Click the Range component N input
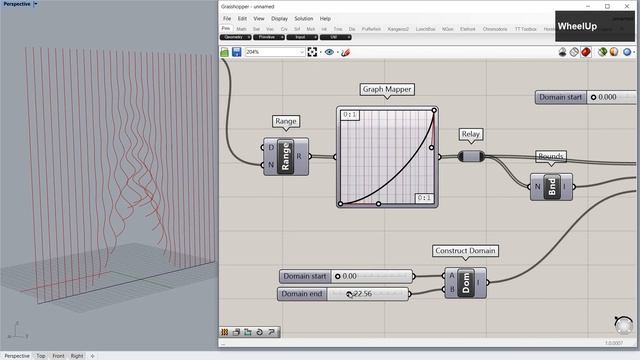The width and height of the screenshot is (640, 360). (x=270, y=165)
